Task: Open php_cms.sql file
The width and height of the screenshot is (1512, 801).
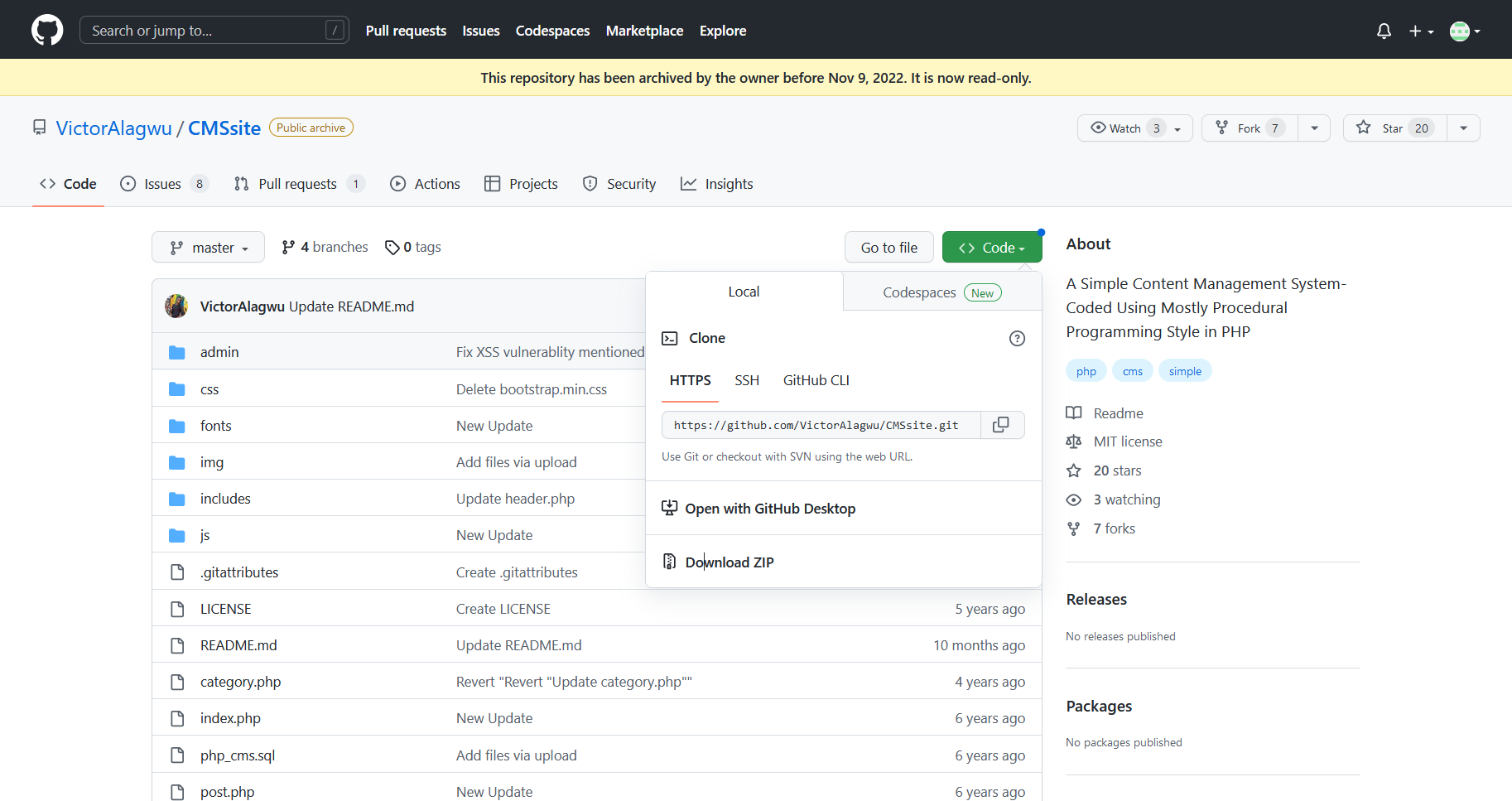Action: [238, 755]
